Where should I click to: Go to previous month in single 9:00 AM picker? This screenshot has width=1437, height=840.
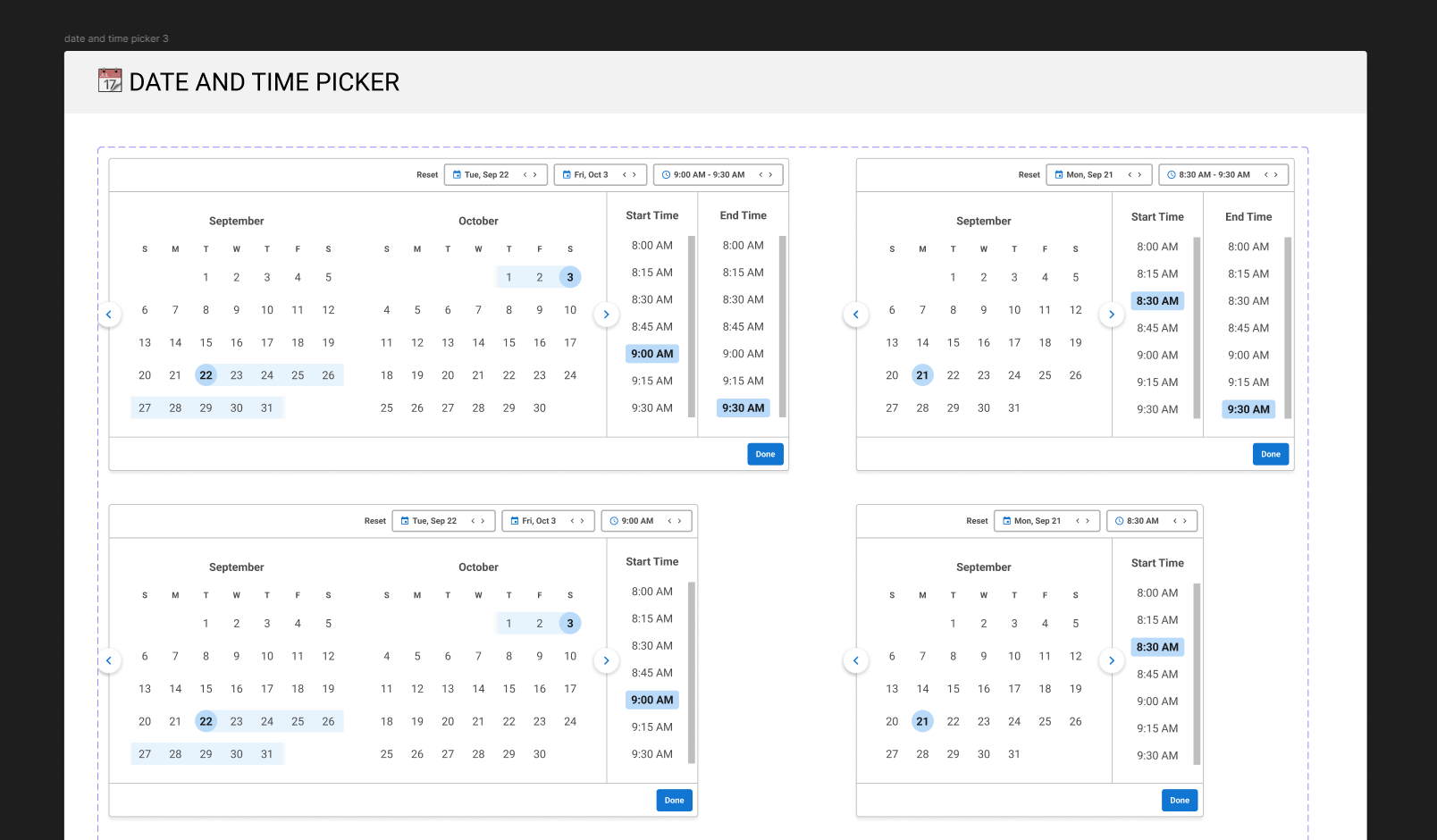coord(109,660)
